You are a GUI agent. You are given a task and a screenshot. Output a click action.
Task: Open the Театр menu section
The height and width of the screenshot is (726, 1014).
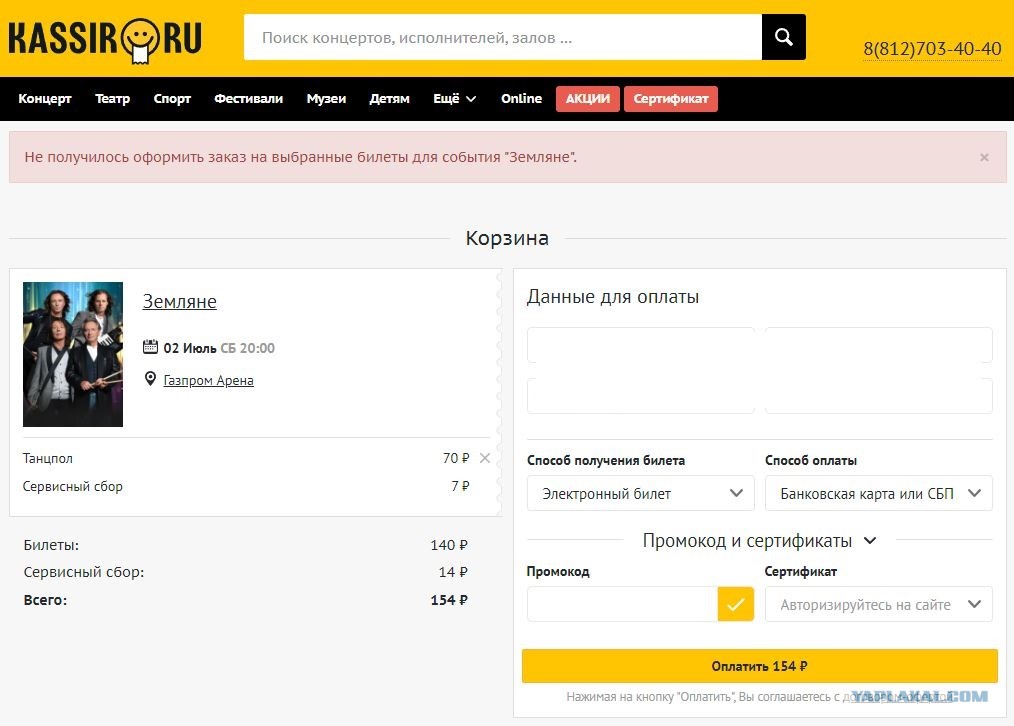(113, 99)
